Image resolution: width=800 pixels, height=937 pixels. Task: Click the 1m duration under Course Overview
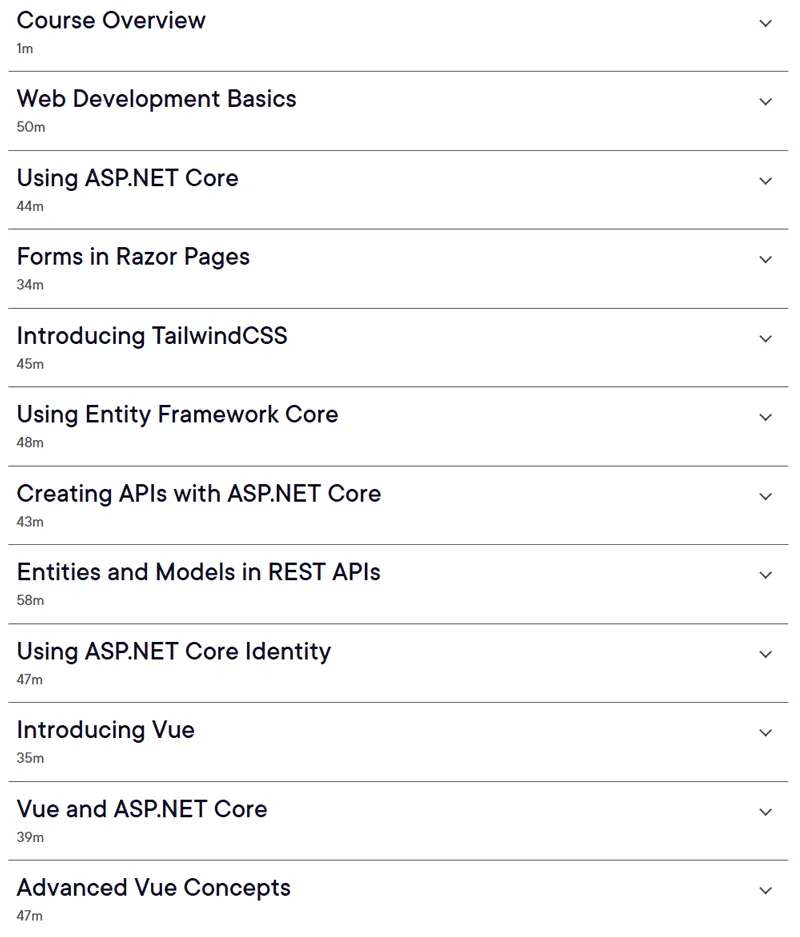pyautogui.click(x=25, y=48)
